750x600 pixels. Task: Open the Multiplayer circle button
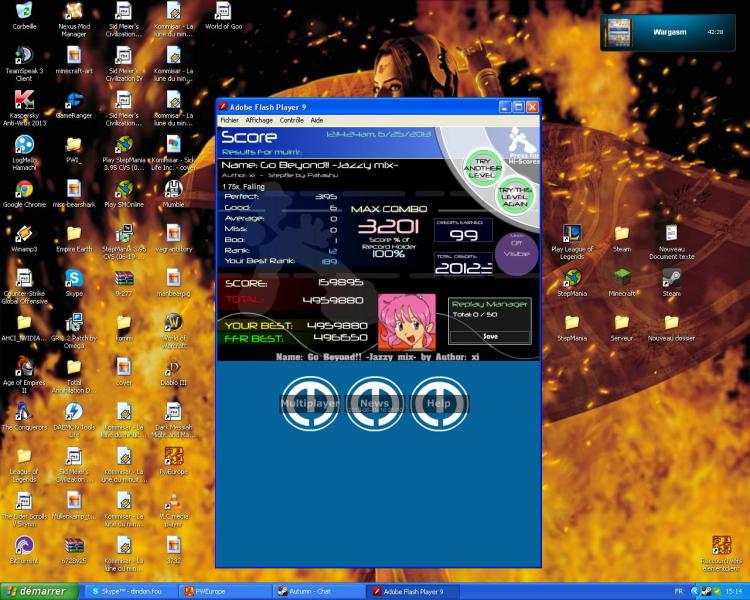[309, 403]
